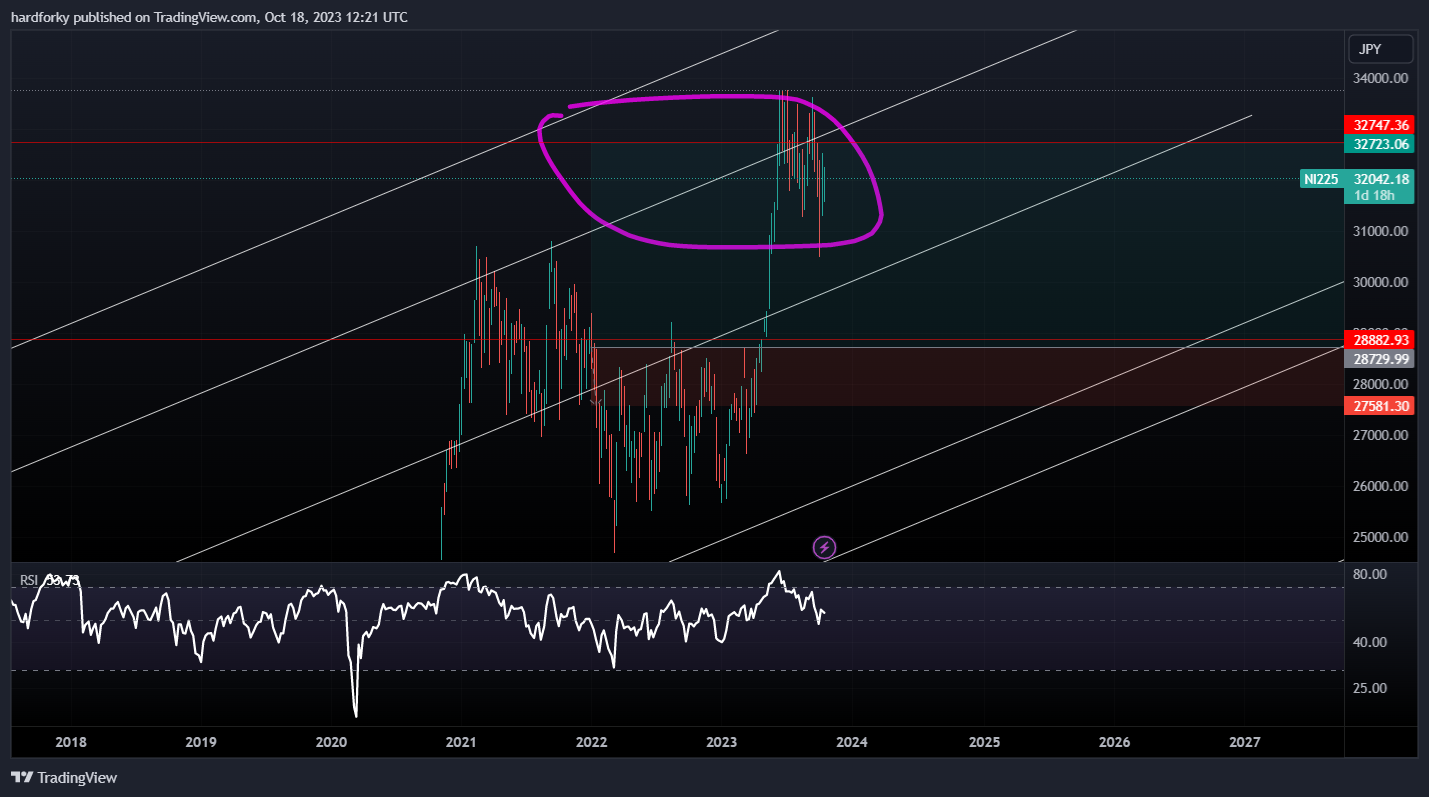Click the 32747.36 red price label
The height and width of the screenshot is (797, 1429).
click(x=1381, y=125)
